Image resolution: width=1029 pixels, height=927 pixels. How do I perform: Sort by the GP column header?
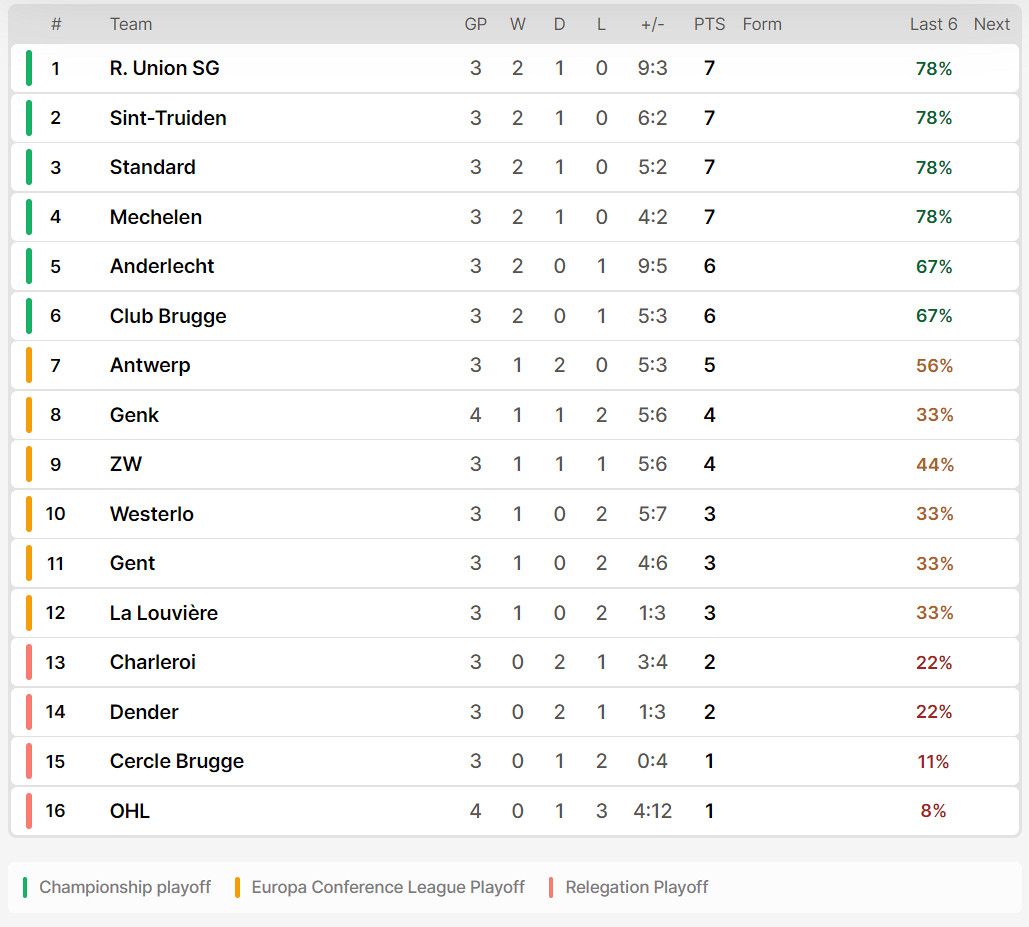476,24
